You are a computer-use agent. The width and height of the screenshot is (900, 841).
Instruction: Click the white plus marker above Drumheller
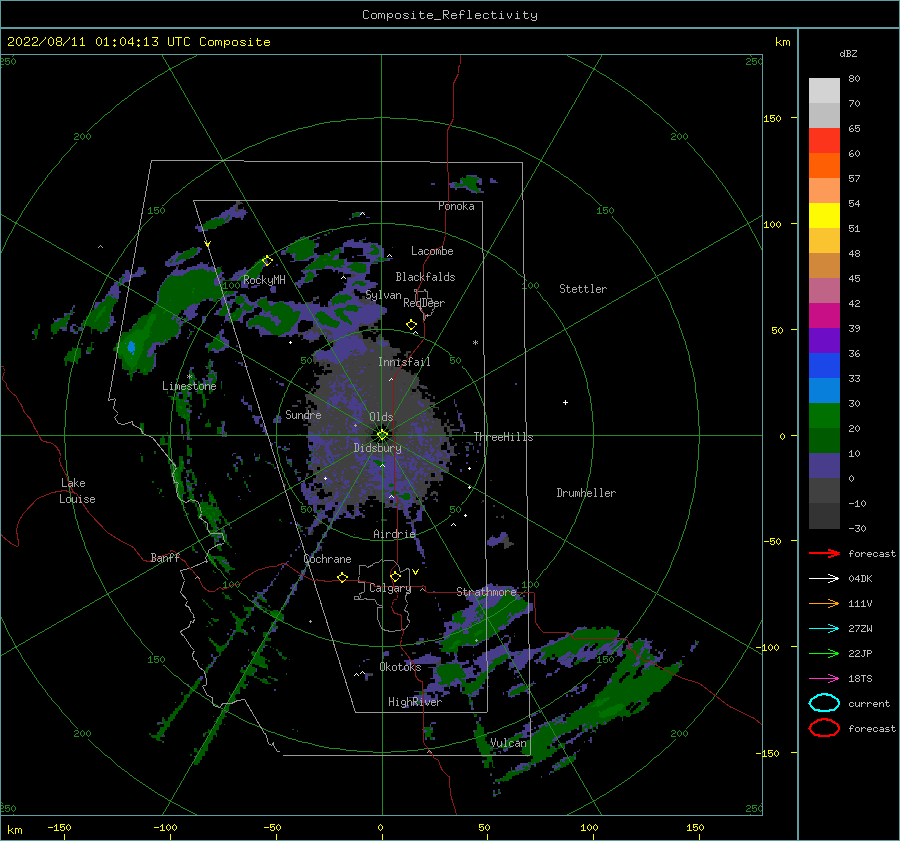click(x=565, y=402)
